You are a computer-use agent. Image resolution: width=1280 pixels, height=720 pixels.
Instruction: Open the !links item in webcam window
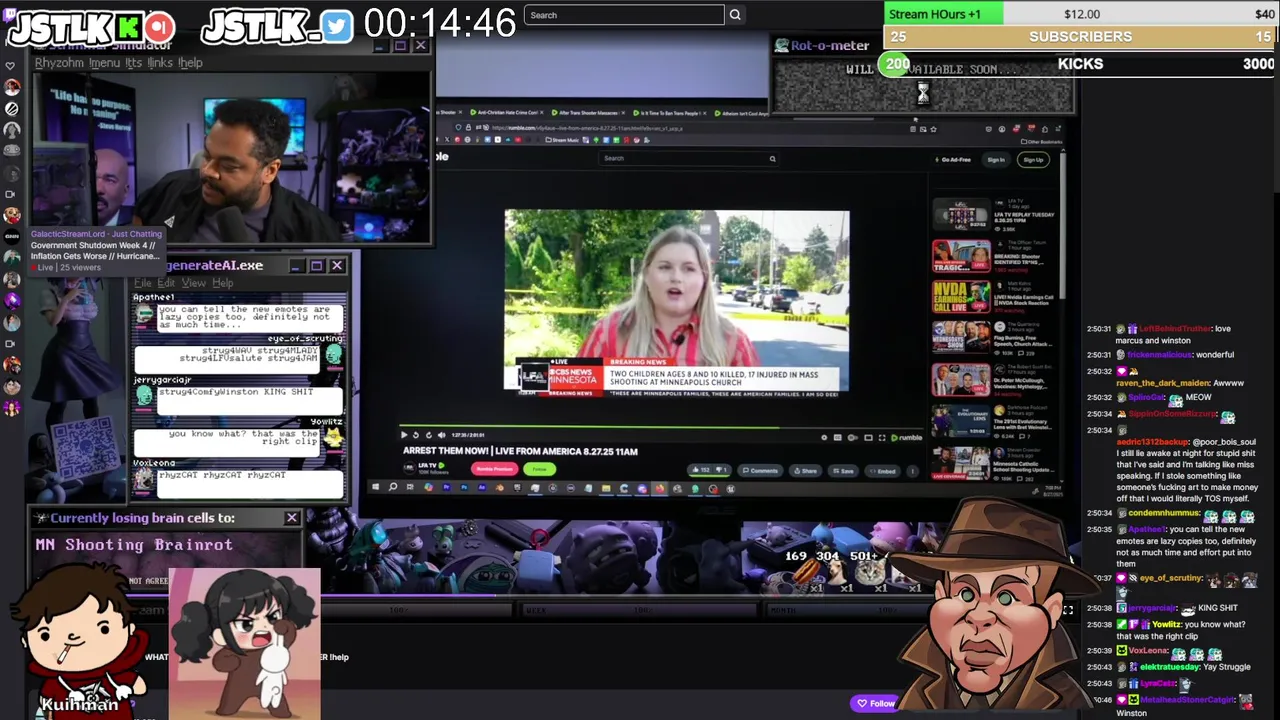(x=160, y=62)
